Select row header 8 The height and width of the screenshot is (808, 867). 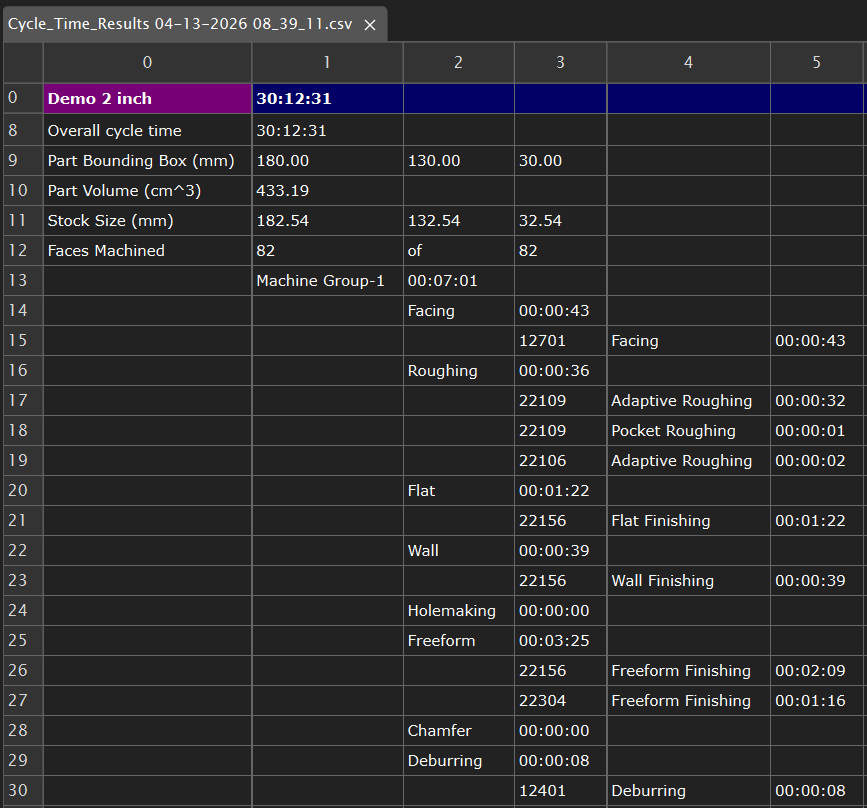click(23, 131)
